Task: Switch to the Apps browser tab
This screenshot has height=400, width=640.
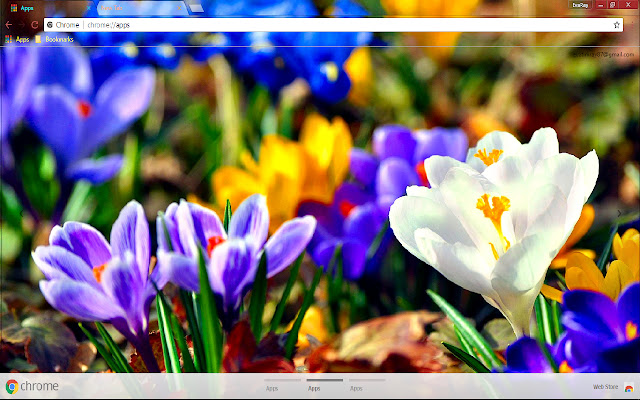Action: (48, 8)
